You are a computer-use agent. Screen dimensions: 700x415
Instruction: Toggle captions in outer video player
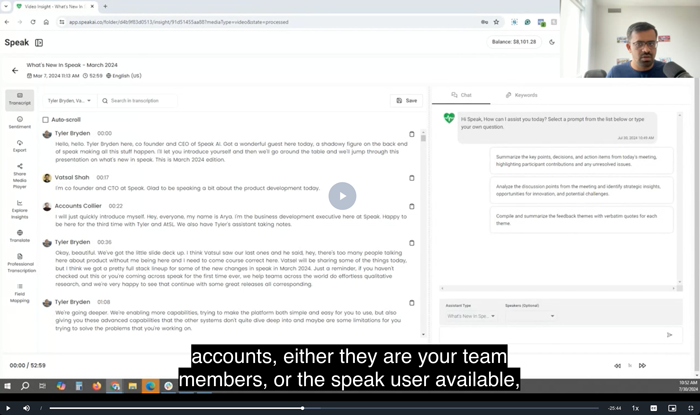tap(654, 408)
